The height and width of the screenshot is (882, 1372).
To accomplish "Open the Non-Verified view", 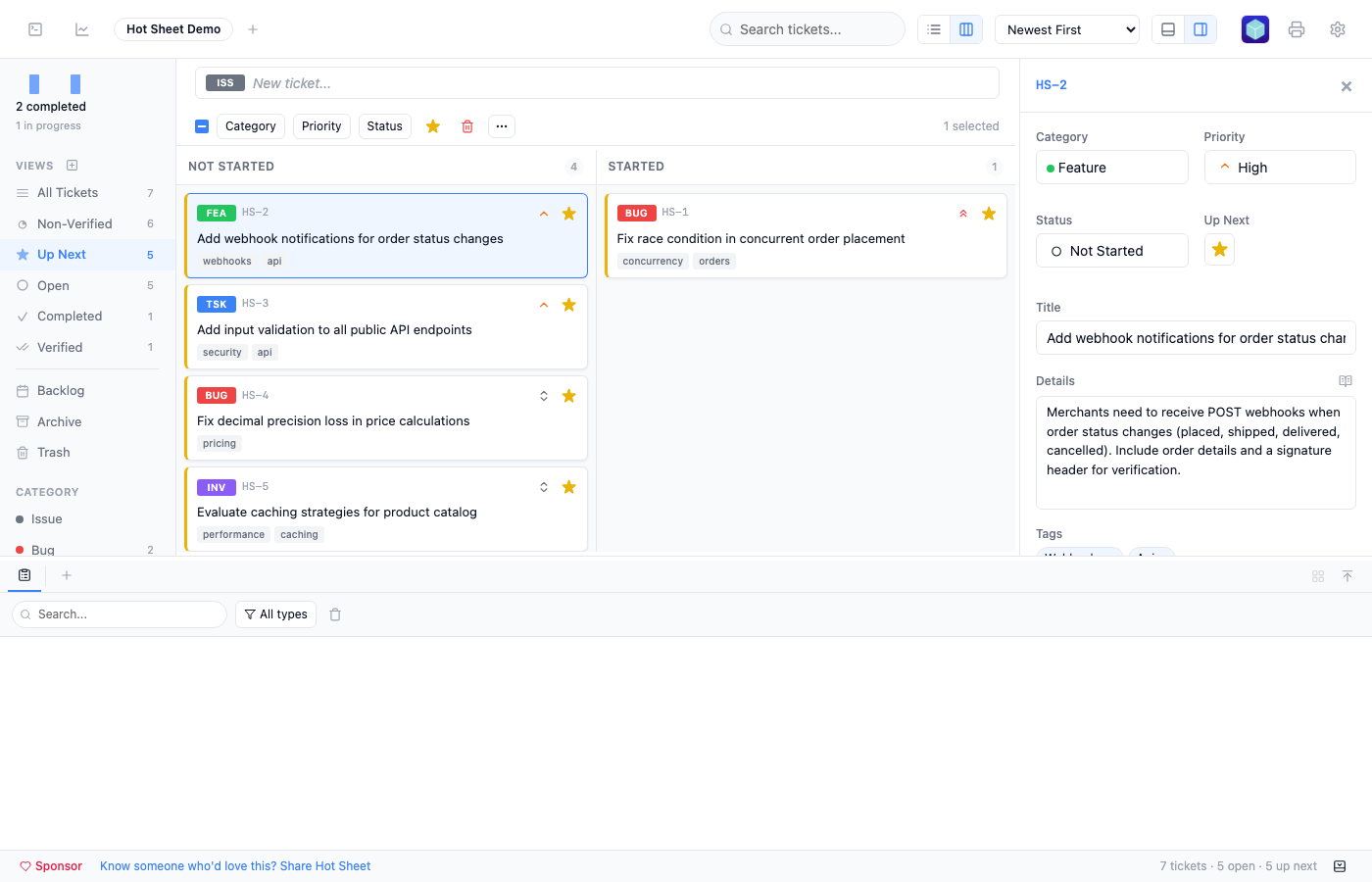I will [x=87, y=224].
